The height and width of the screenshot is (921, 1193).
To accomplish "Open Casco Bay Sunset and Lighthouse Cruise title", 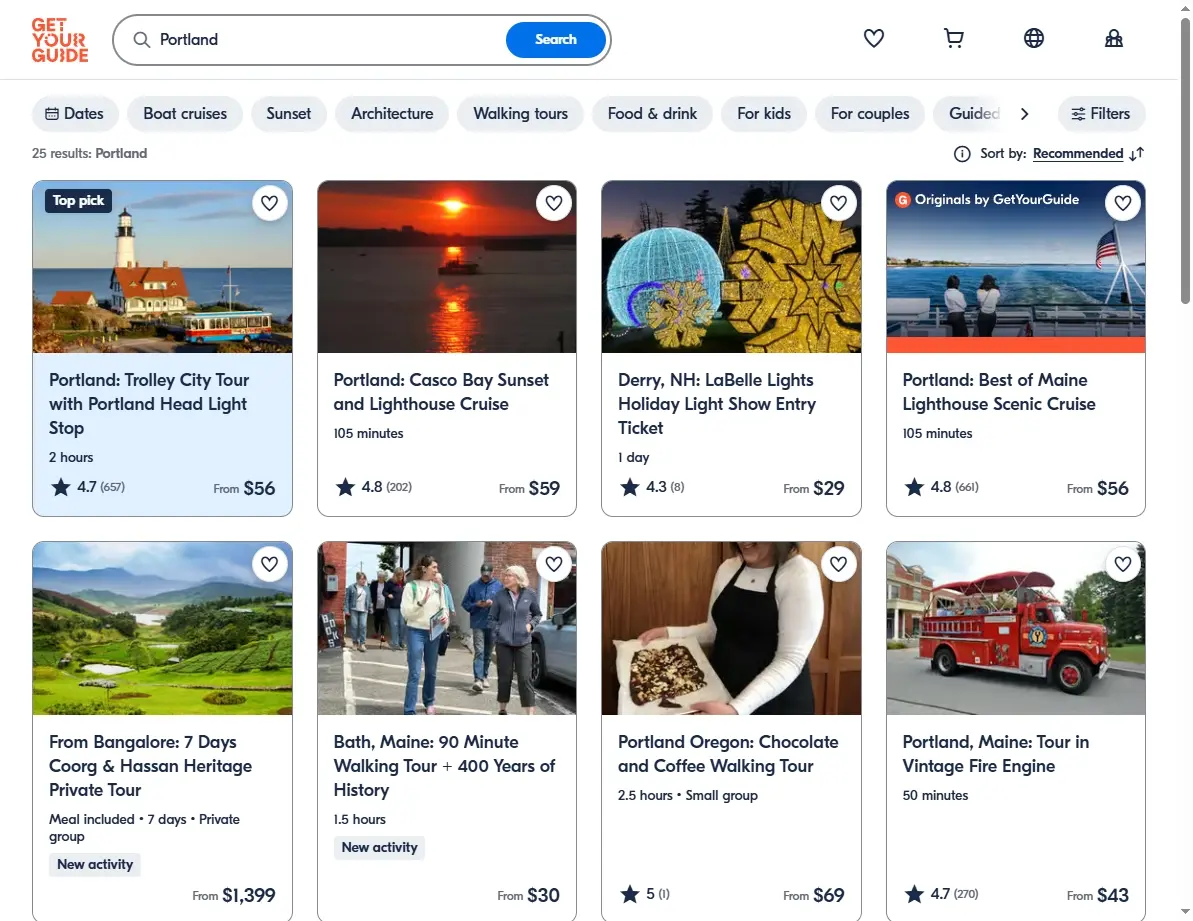I will [x=441, y=392].
